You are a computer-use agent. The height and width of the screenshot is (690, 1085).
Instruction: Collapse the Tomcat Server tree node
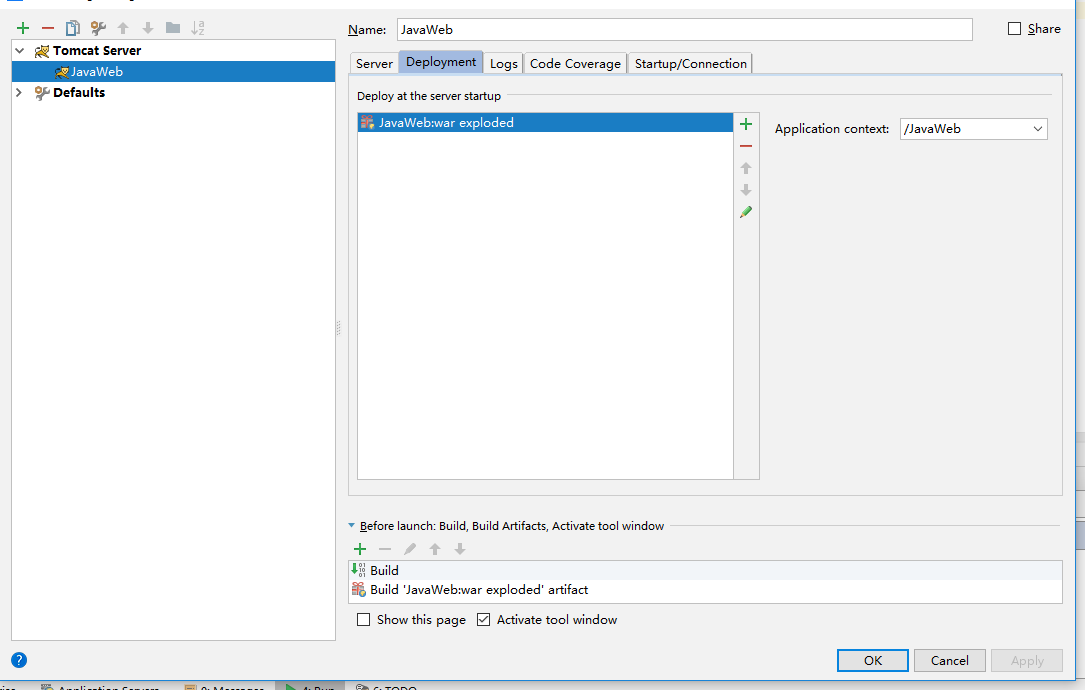(x=19, y=51)
